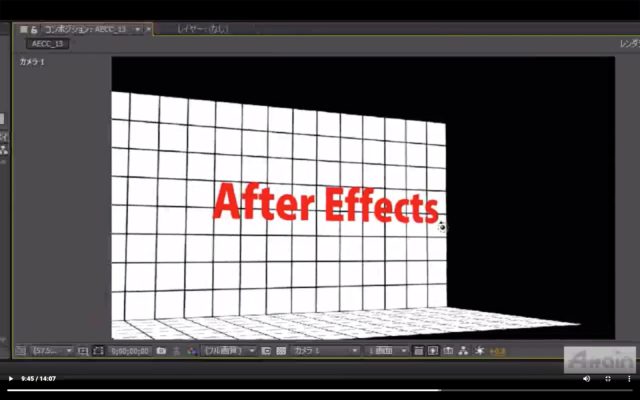Toggle the viewer lock icon

point(34,29)
